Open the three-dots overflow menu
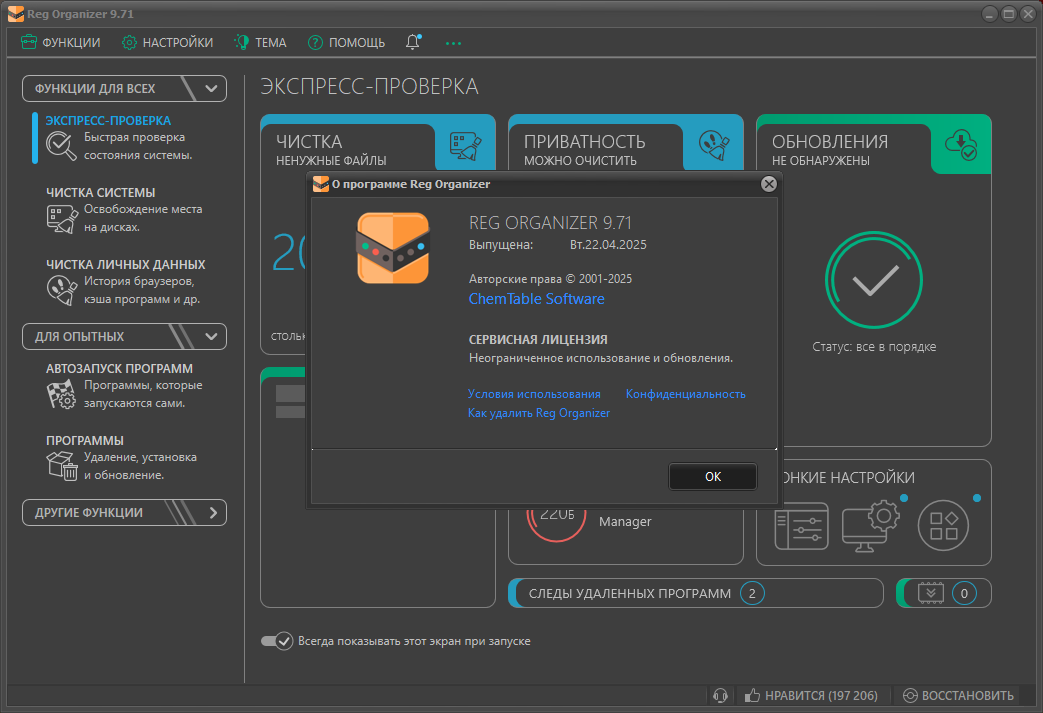Image resolution: width=1043 pixels, height=713 pixels. [x=453, y=43]
